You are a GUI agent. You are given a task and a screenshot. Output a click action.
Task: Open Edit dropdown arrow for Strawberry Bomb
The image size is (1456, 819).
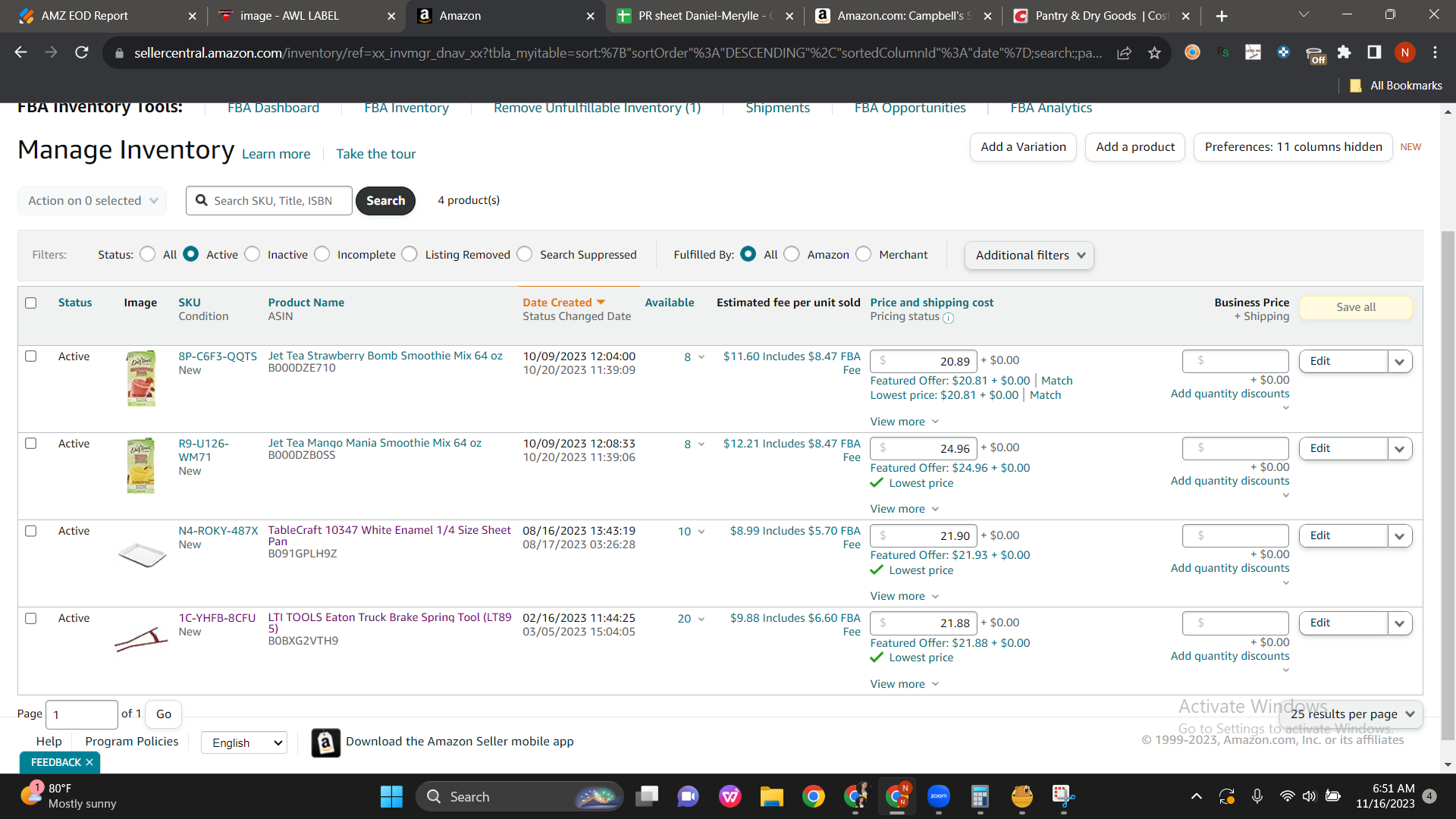coord(1400,362)
